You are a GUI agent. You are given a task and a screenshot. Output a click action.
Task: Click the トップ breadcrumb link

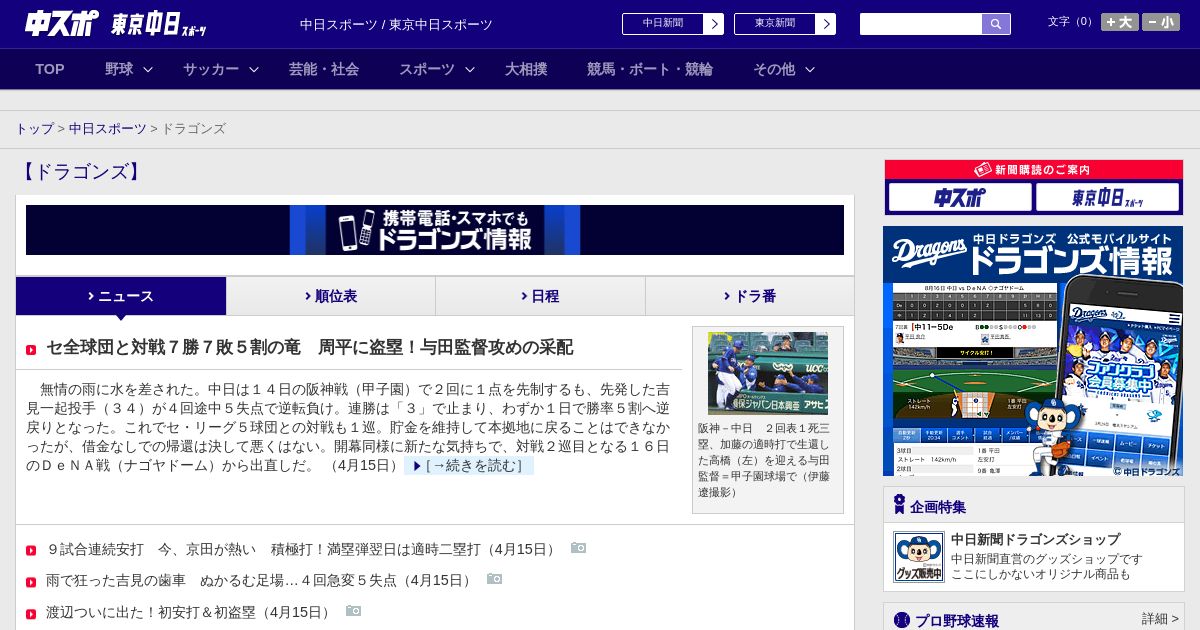pyautogui.click(x=34, y=129)
